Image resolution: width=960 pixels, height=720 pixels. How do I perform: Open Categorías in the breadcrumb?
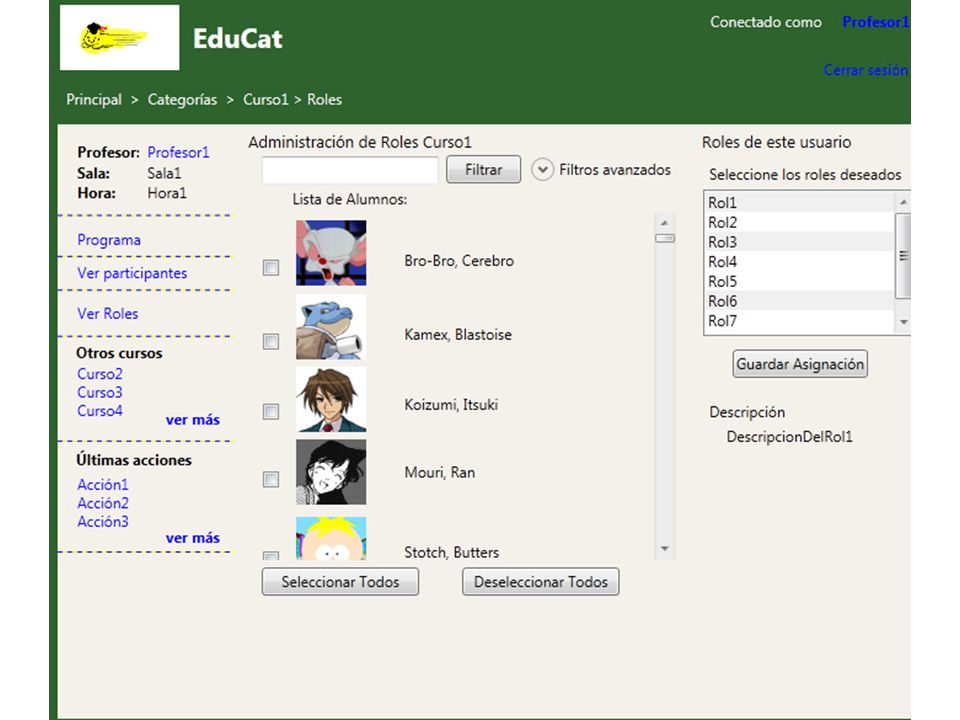click(x=182, y=99)
